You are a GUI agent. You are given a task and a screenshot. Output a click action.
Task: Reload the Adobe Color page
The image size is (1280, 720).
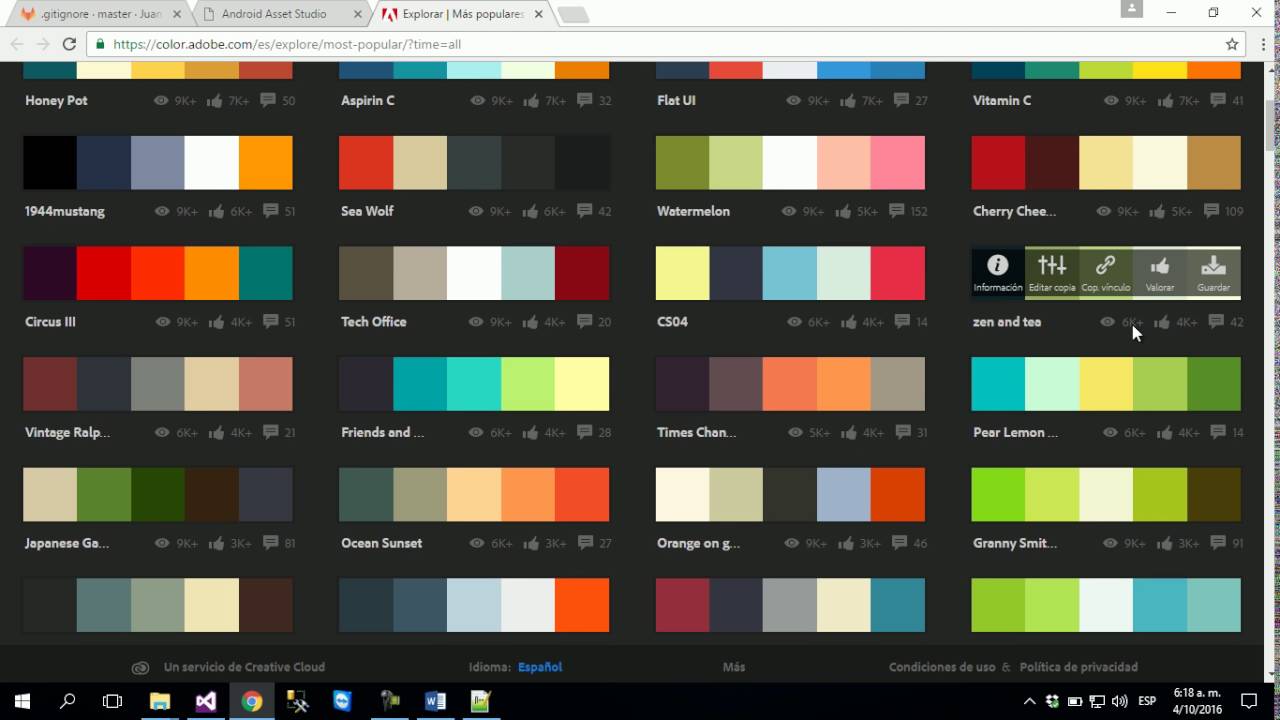coord(69,44)
